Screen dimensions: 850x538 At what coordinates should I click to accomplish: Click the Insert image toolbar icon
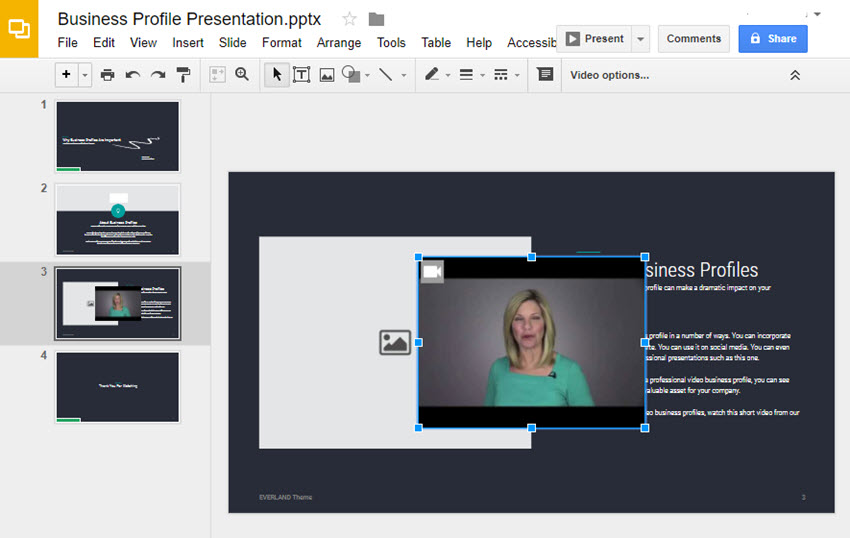click(326, 75)
